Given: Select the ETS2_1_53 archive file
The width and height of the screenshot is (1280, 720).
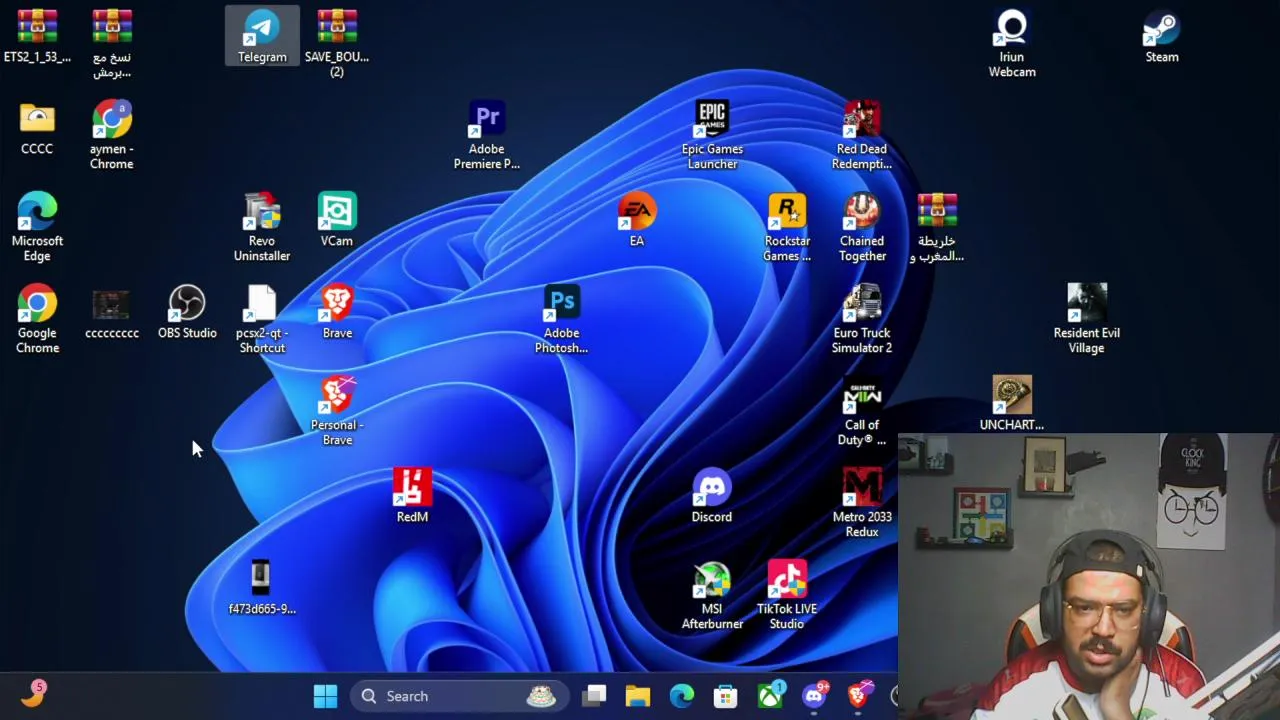Looking at the screenshot, I should pyautogui.click(x=37, y=36).
